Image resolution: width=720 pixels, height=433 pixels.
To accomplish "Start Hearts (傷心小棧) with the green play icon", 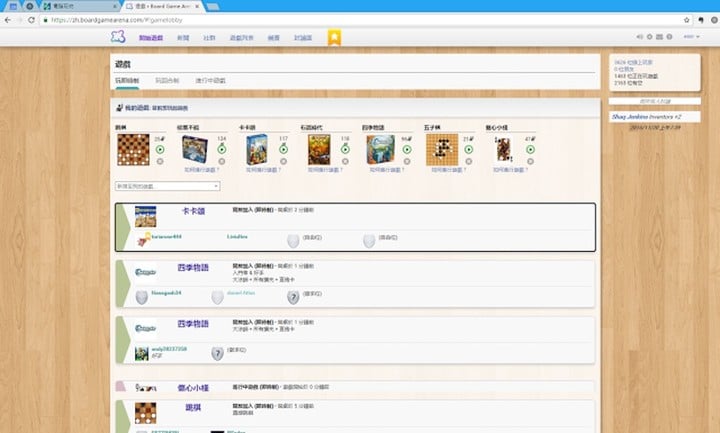I will (x=530, y=149).
